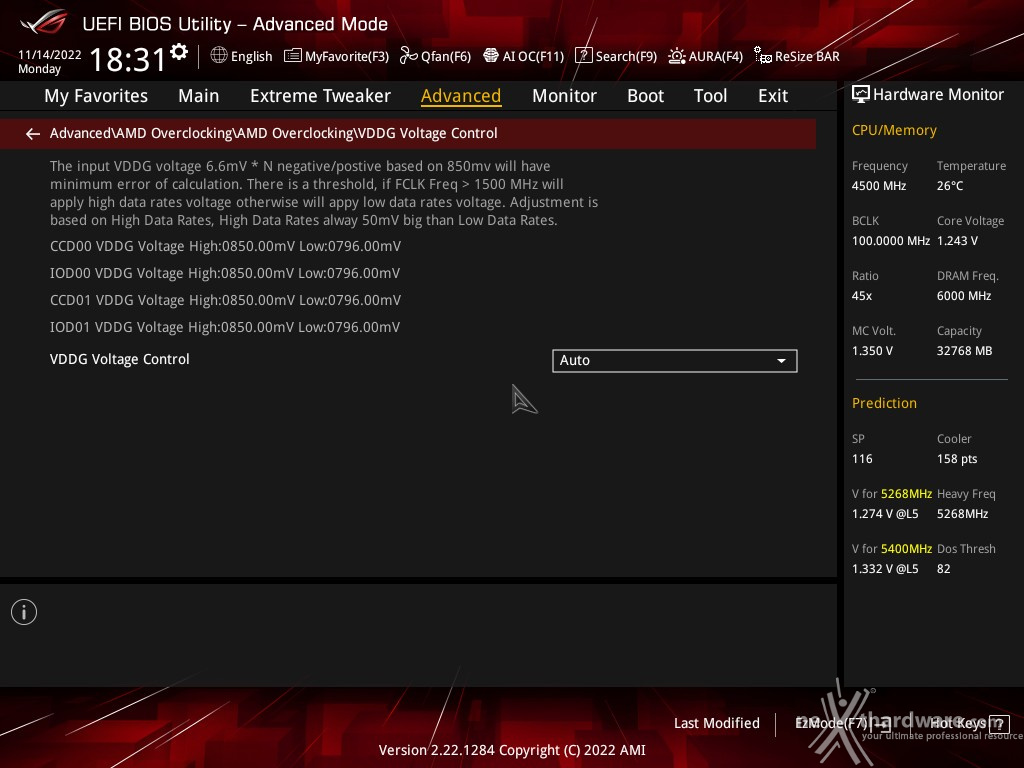Click the 1.274 V @L5 value

[x=885, y=514]
